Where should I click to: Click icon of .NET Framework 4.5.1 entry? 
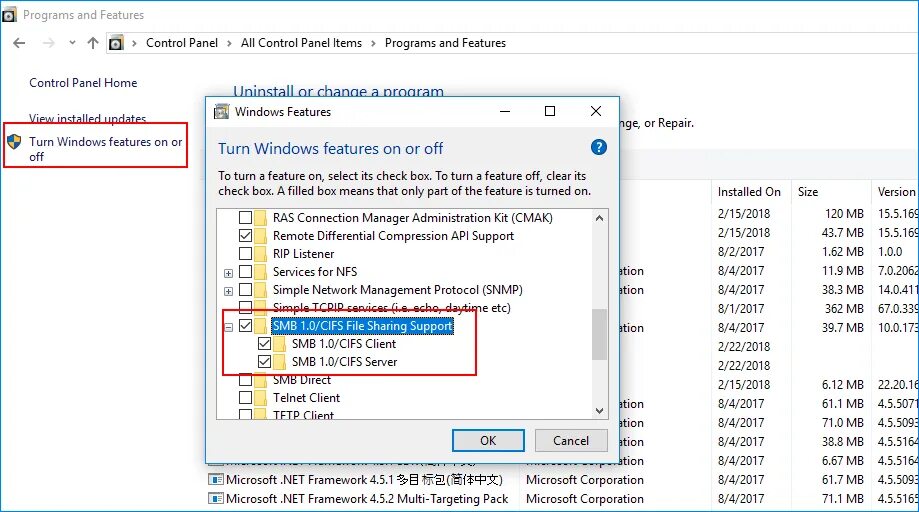pos(216,480)
